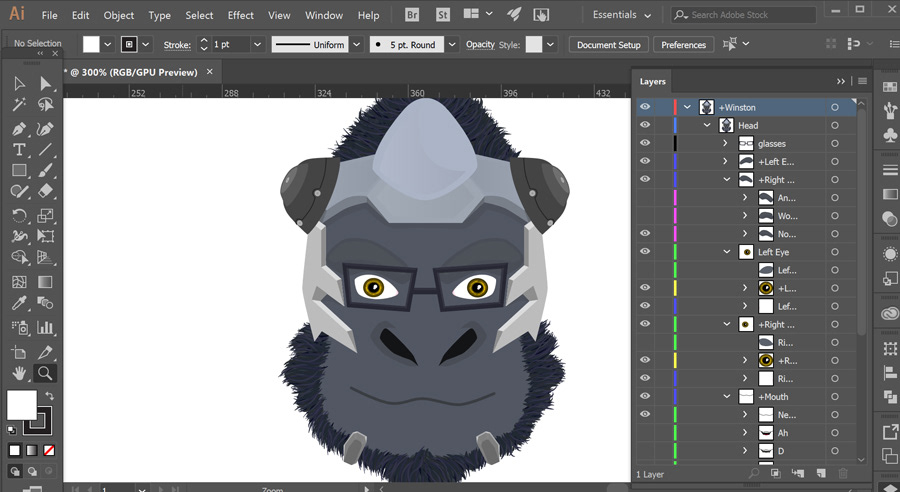This screenshot has height=492, width=900.
Task: Select the Symbol Sprayer tool
Action: coord(19,327)
